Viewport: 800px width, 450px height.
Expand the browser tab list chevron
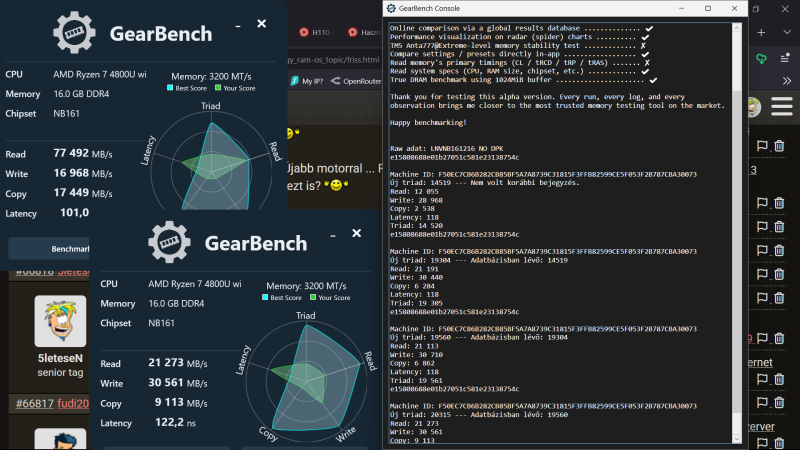click(787, 32)
